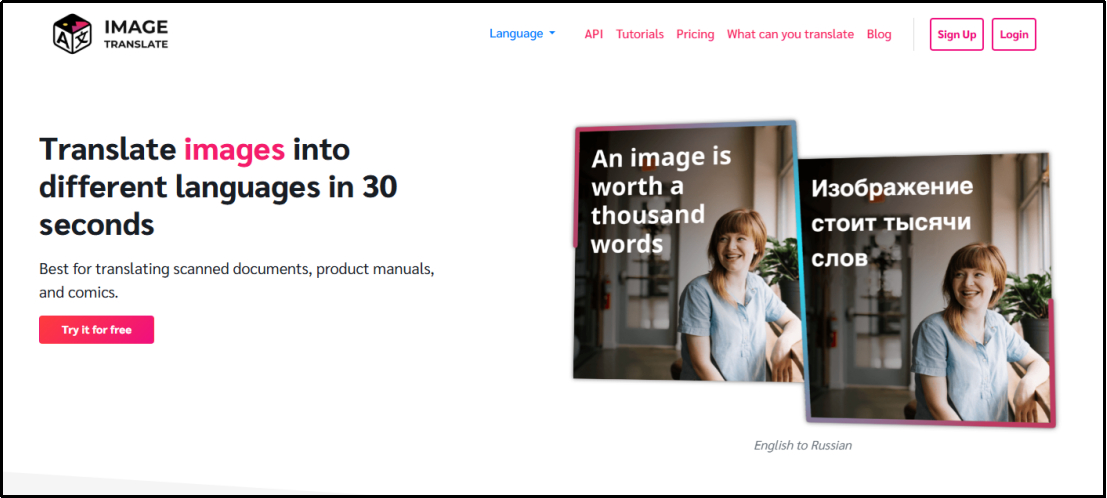Click the word 'seconds' in the headline
Image resolution: width=1107 pixels, height=498 pixels.
[97, 224]
